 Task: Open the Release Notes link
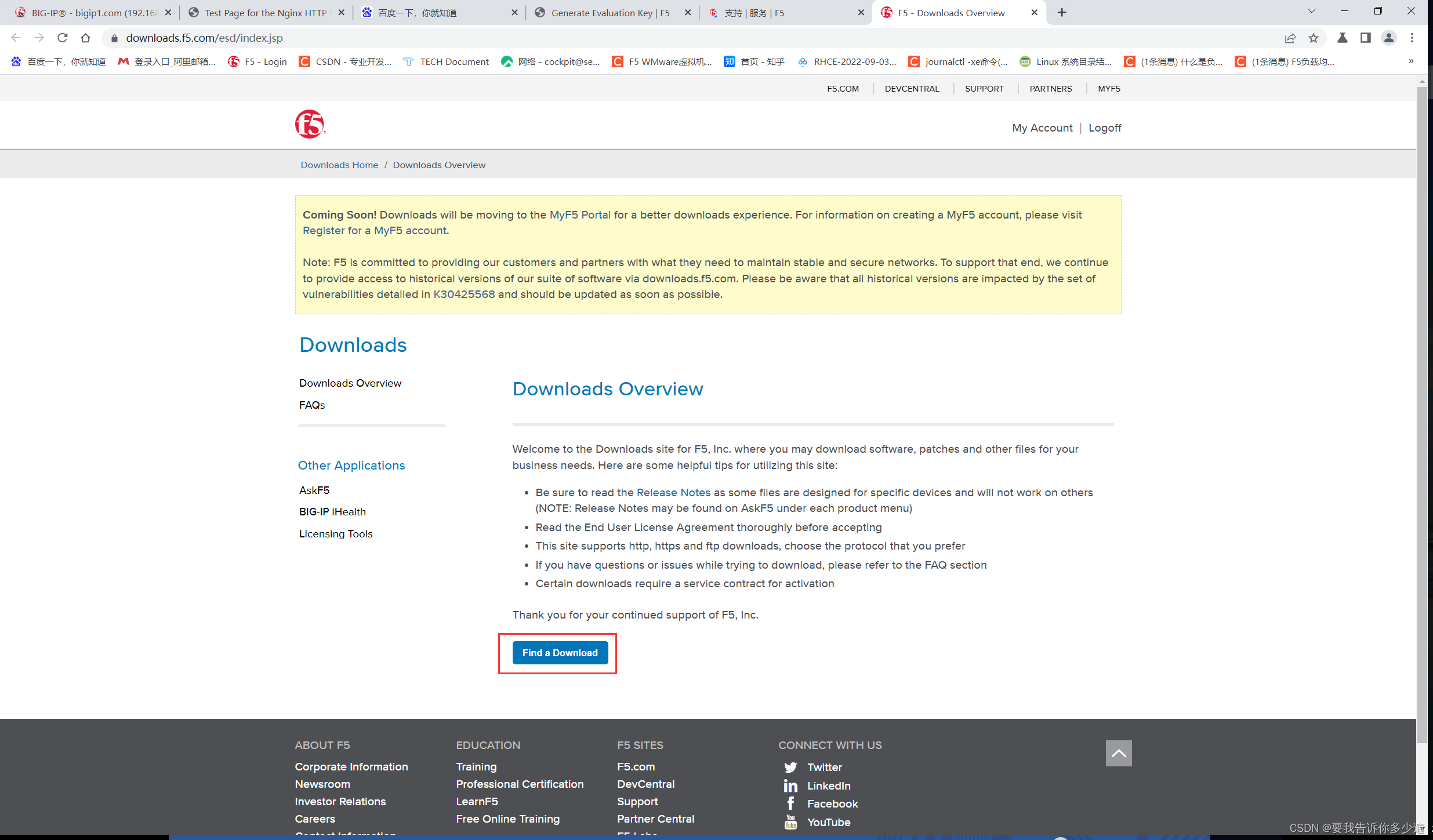click(673, 493)
